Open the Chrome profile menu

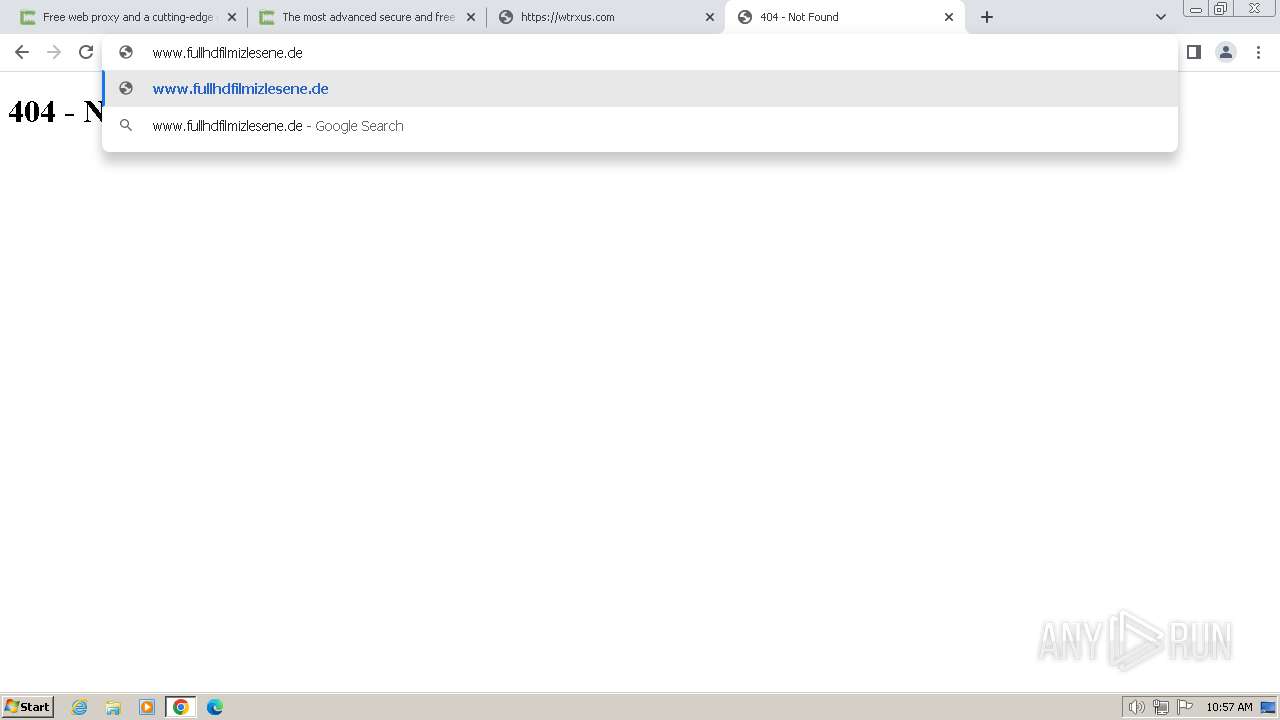1226,52
